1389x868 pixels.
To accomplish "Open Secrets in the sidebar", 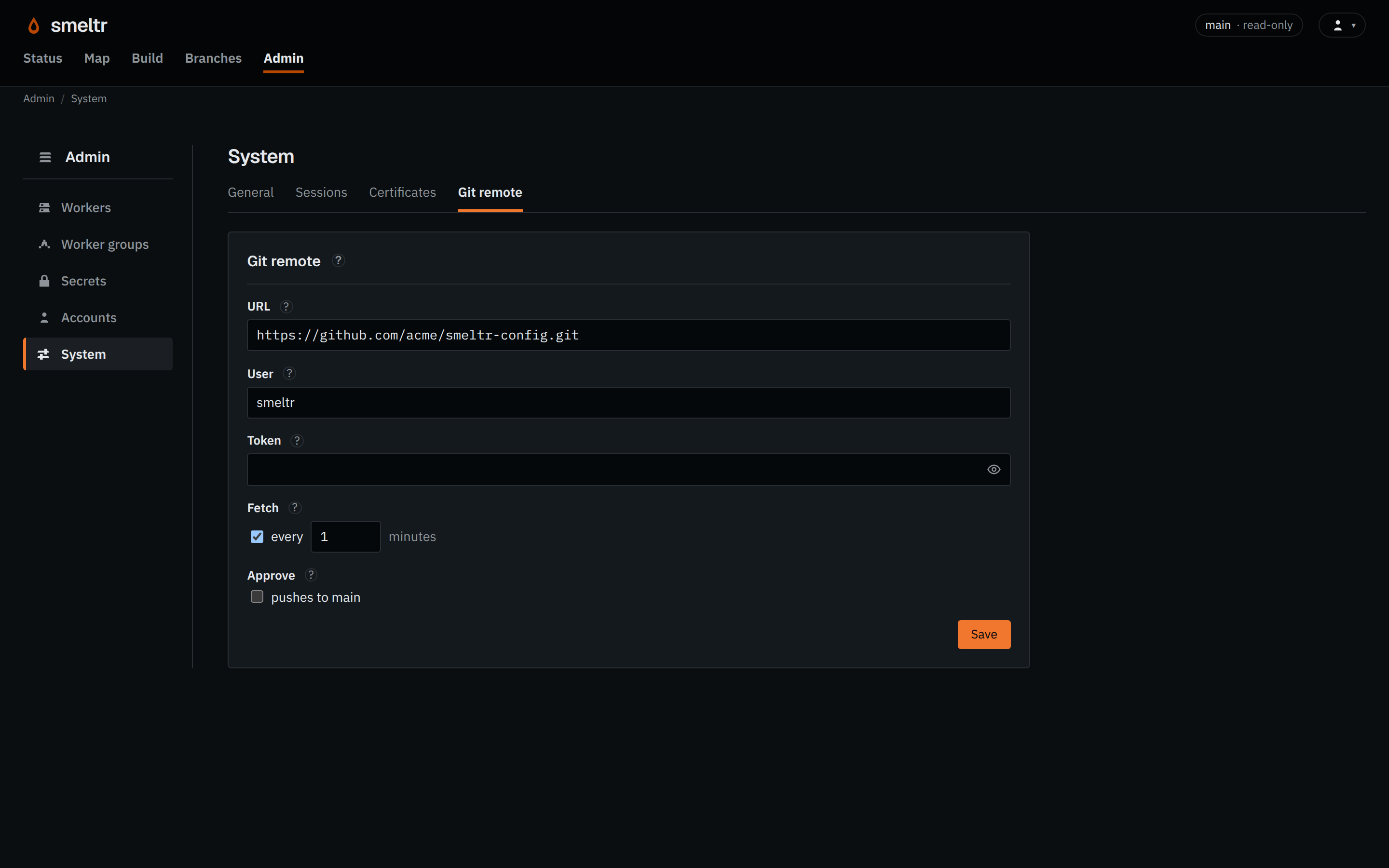I will (x=97, y=281).
